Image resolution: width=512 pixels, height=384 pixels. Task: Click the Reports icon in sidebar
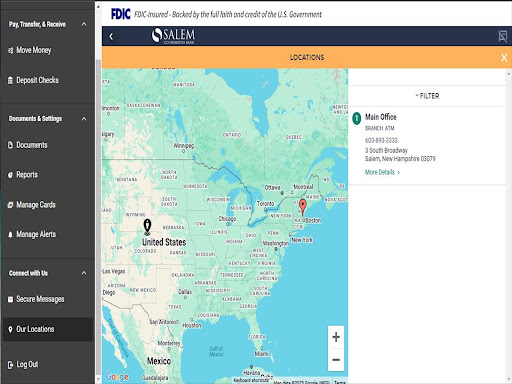10,175
